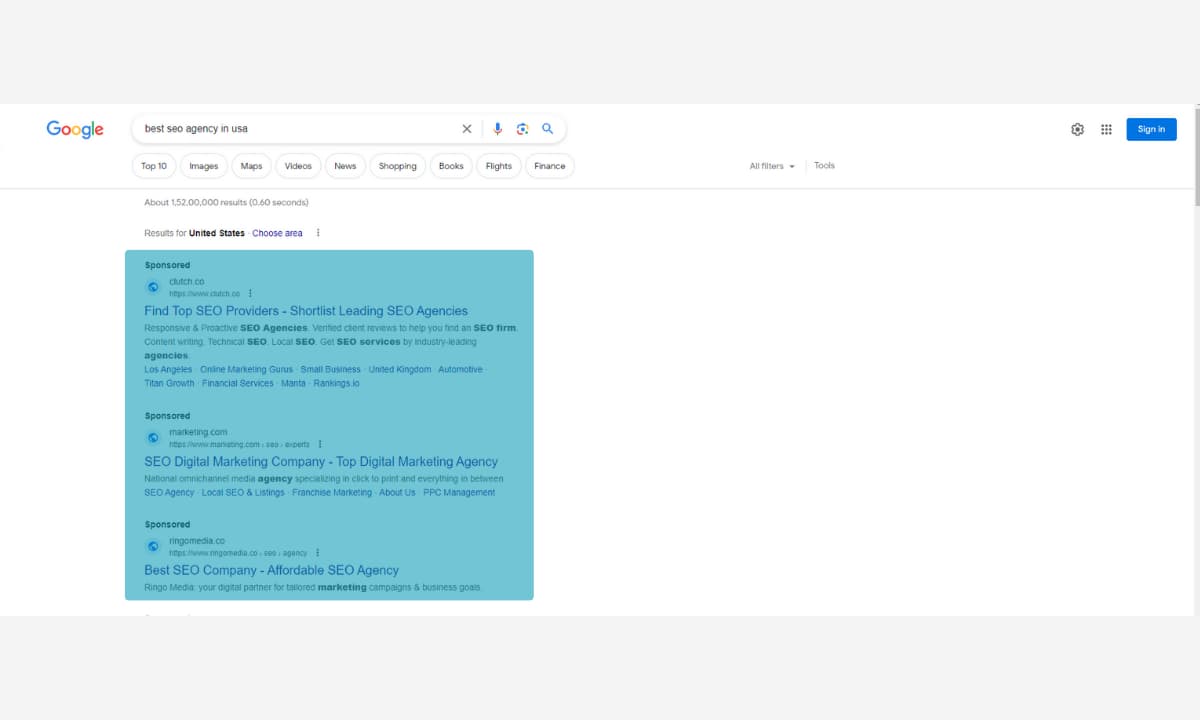Click the United Kingdom sitelink
Viewport: 1200px width, 720px height.
(x=400, y=369)
